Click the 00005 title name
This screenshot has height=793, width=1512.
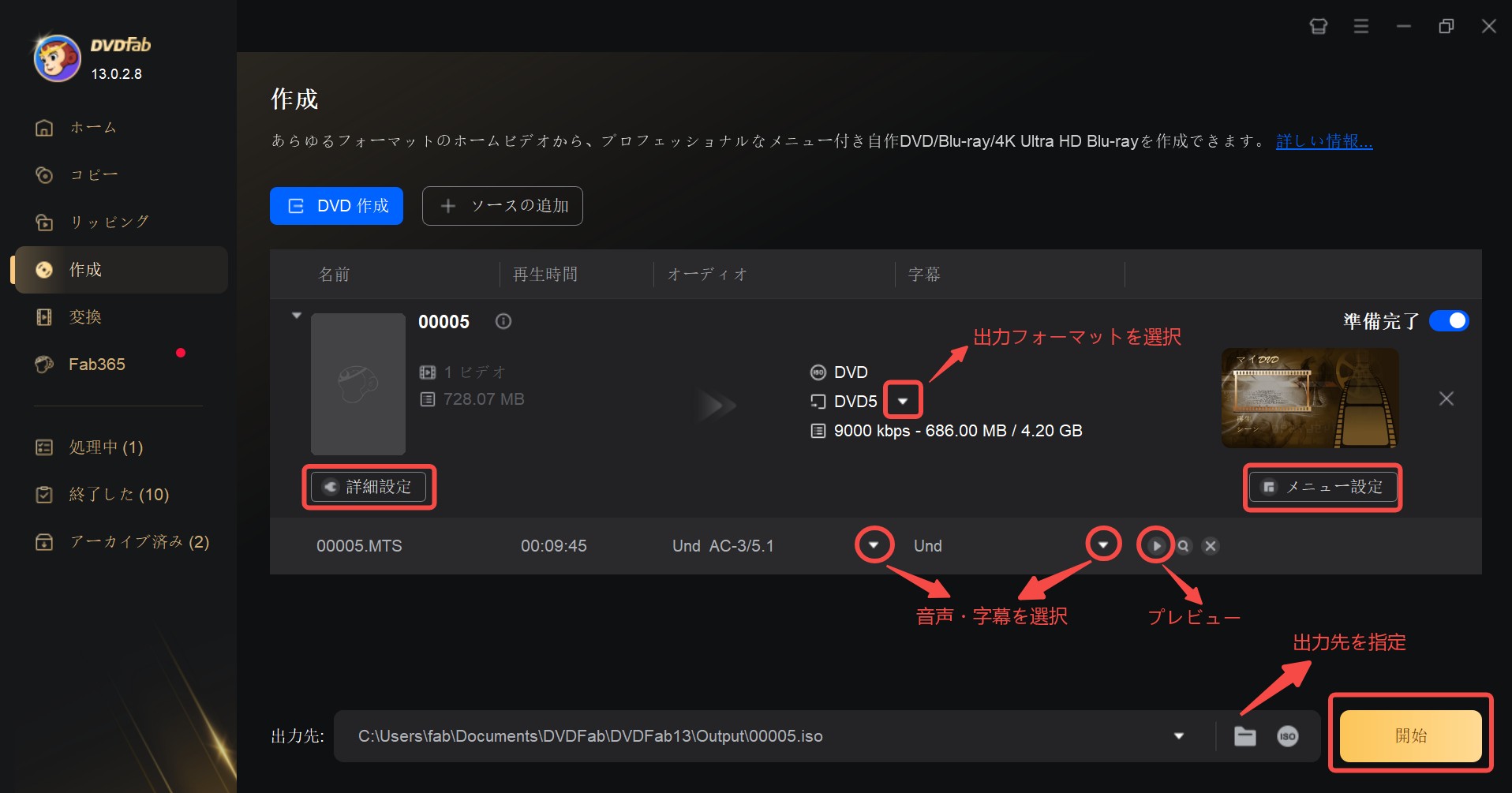click(x=443, y=322)
